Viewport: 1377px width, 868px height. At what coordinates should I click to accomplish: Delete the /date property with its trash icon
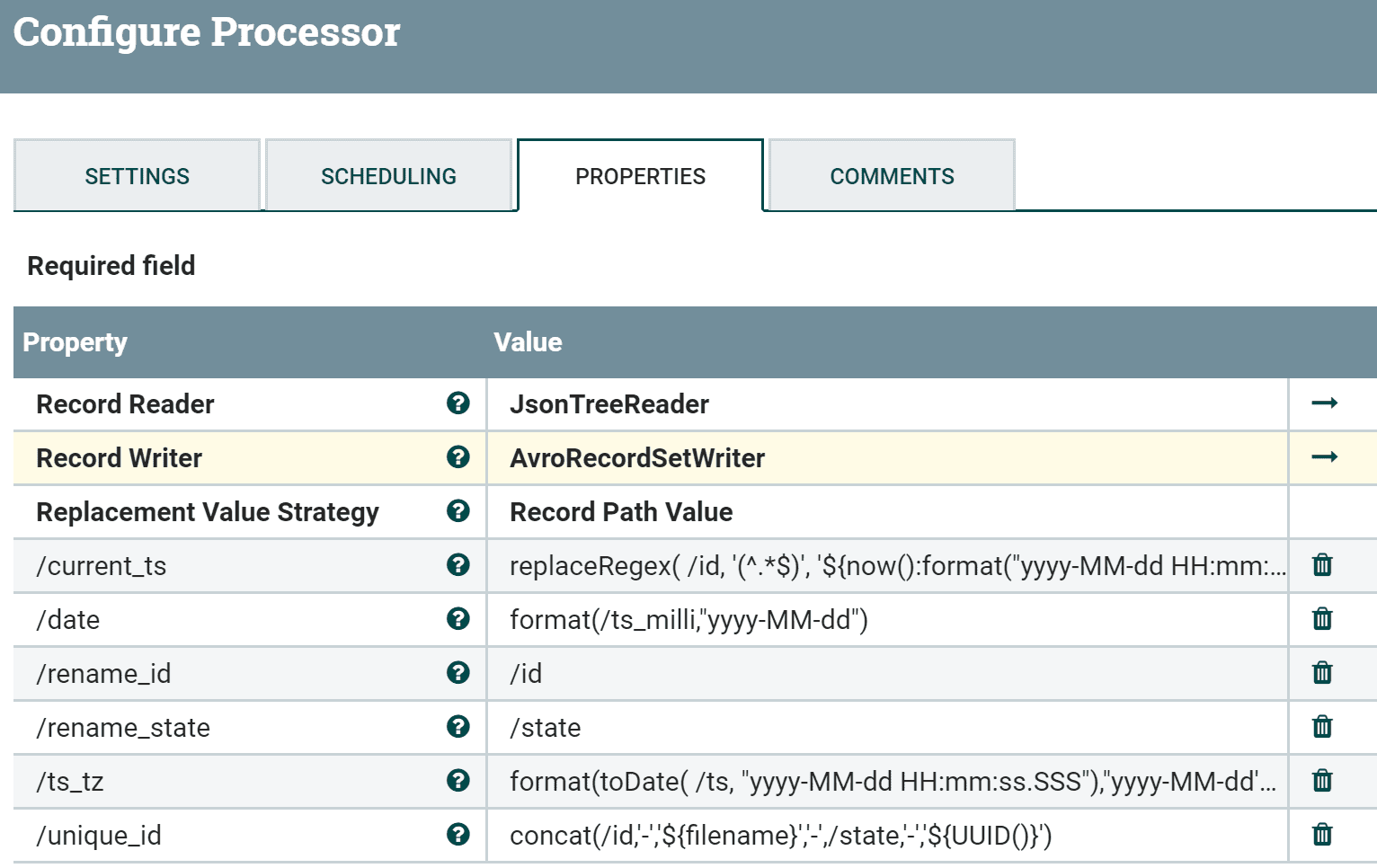point(1322,619)
